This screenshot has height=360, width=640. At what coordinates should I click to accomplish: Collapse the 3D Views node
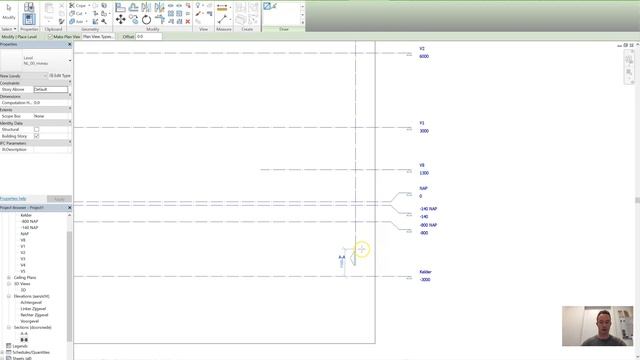(9, 284)
